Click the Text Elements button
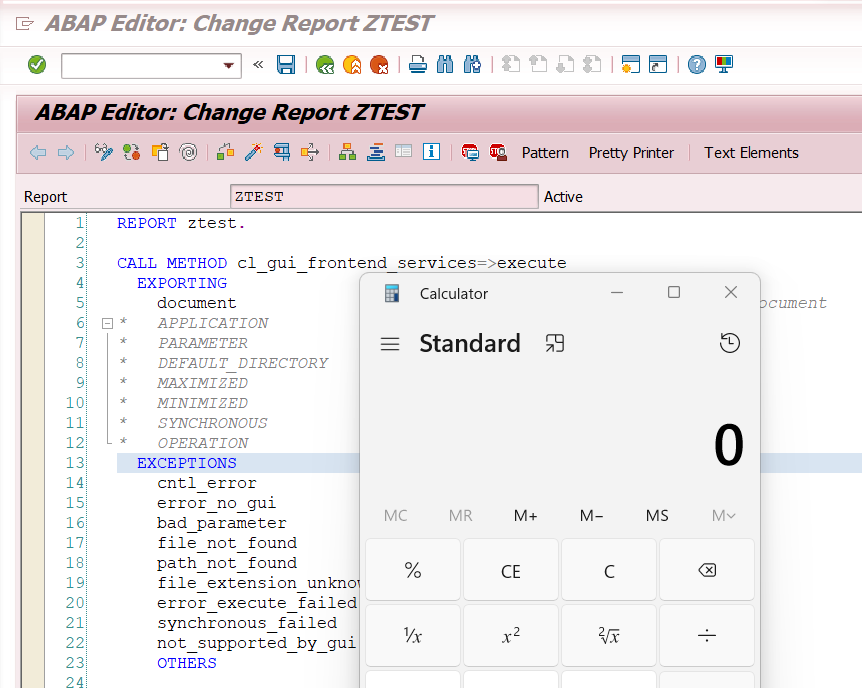 tap(752, 153)
